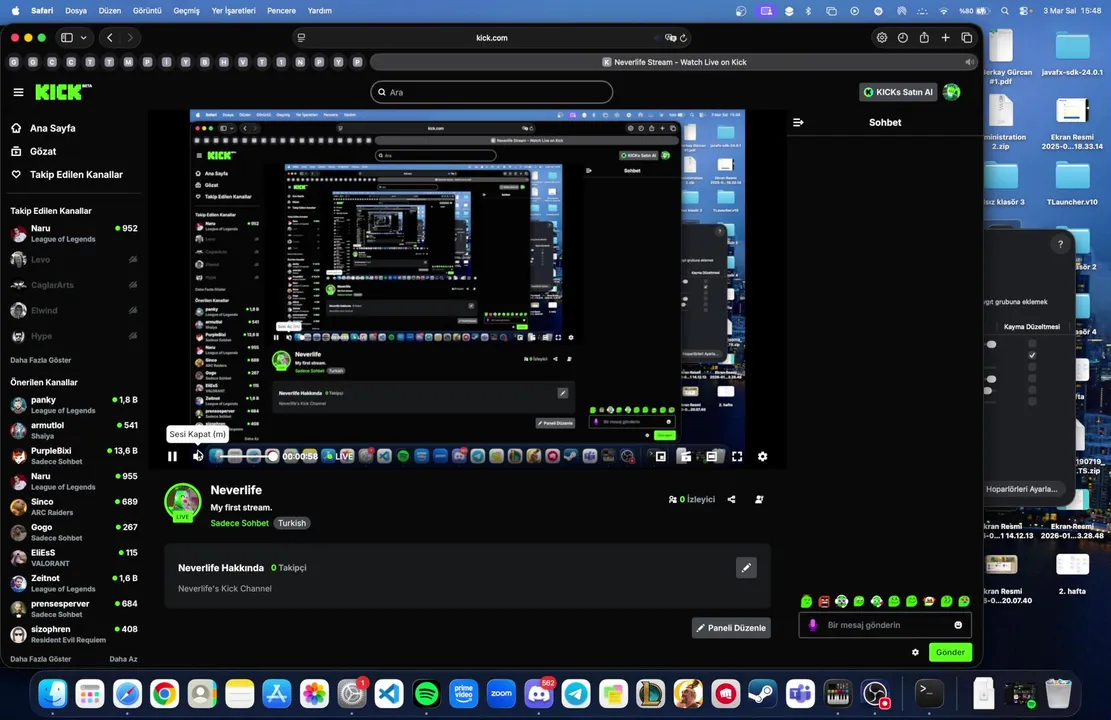Open Sadece Sohbet category link

click(x=239, y=523)
